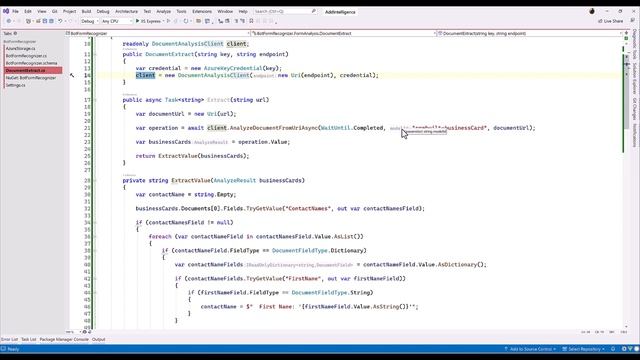Click the Undo toolbar icon
Image resolution: width=640 pixels, height=360 pixels.
60,21
